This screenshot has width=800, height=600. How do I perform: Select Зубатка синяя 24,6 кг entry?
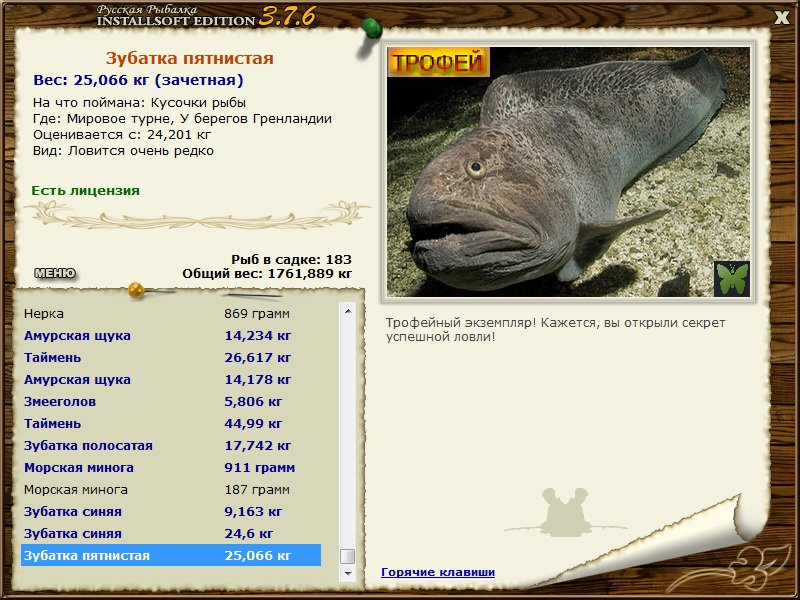point(171,533)
